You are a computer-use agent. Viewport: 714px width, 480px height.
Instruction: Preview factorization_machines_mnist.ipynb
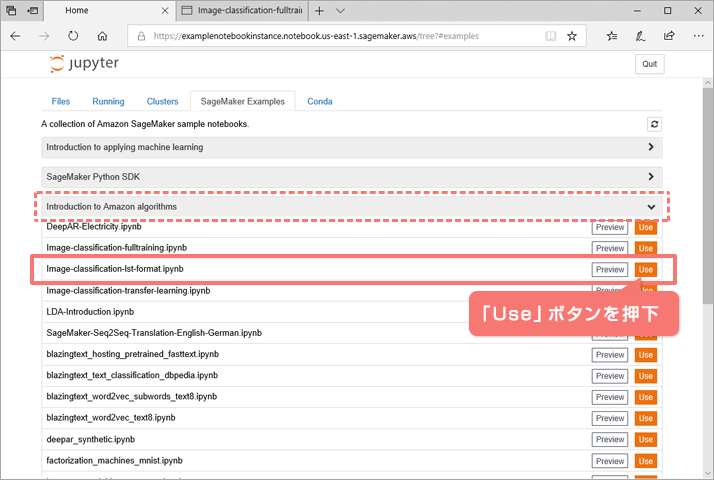[x=610, y=461]
